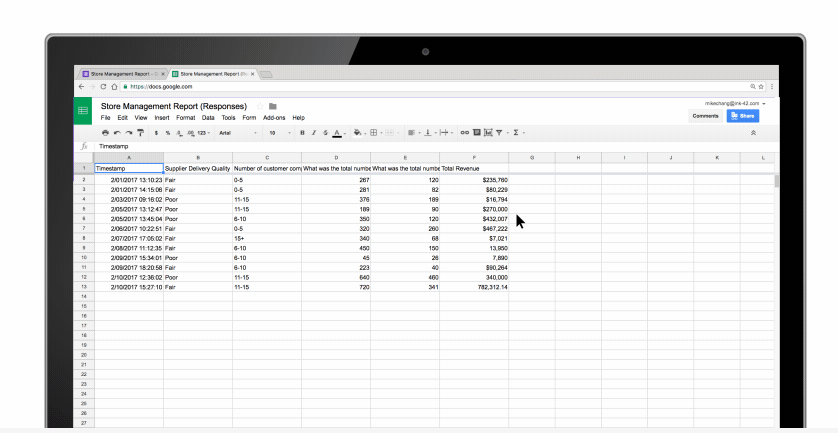Screen dimensions: 838x433
Task: Open the fill color bucket tool
Action: pos(358,133)
